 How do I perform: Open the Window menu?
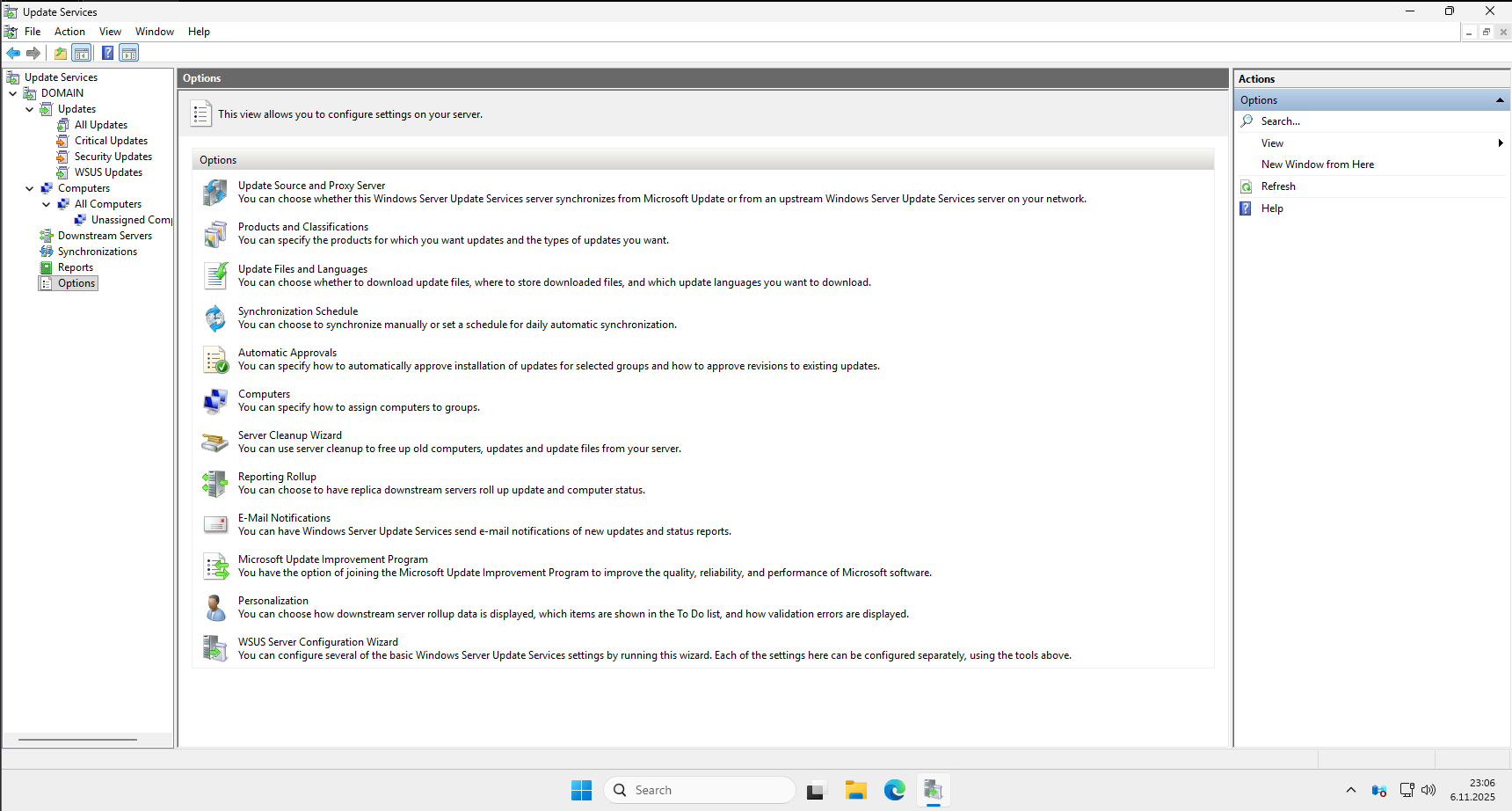click(x=155, y=31)
